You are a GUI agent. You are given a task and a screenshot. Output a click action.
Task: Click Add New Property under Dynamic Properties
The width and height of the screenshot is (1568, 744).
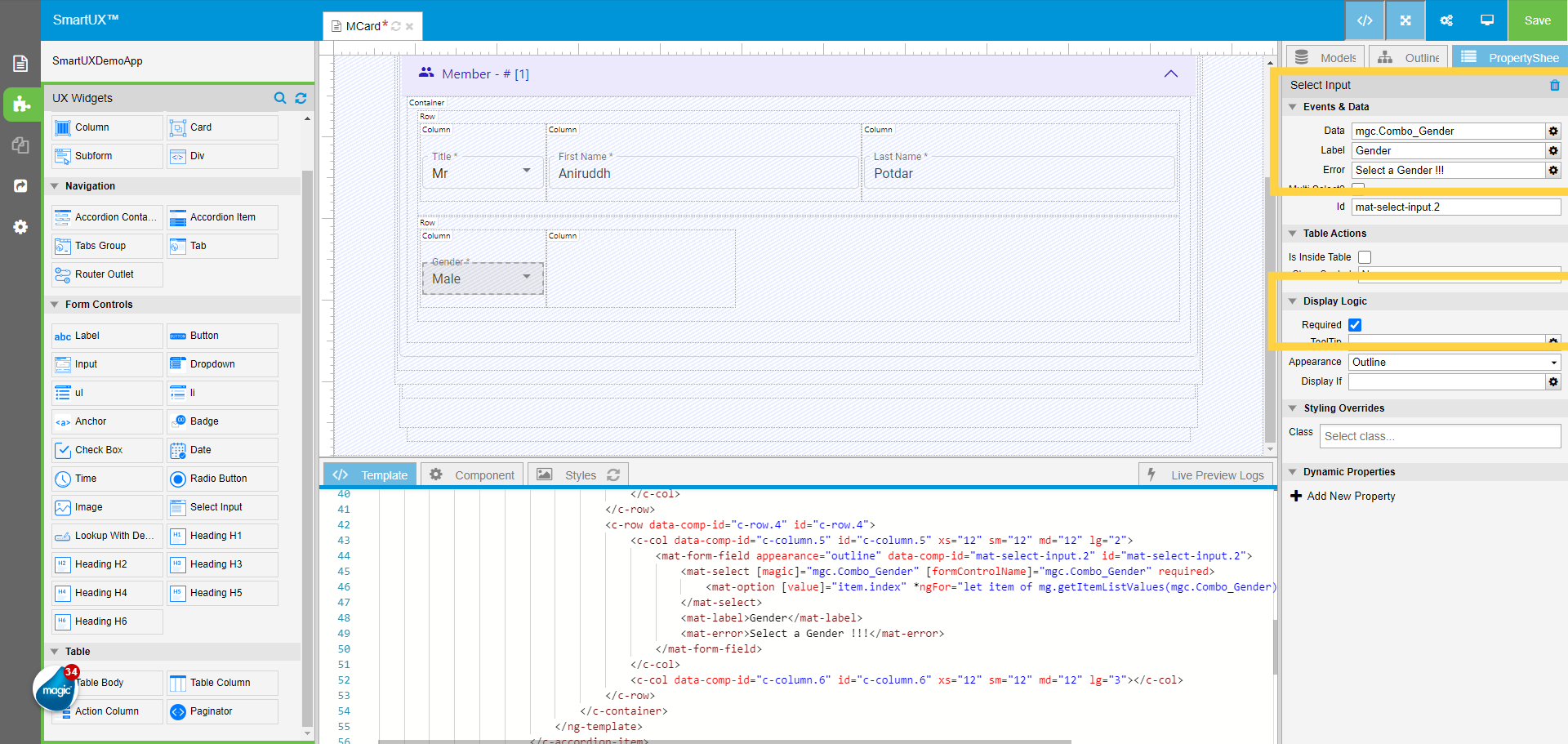(1343, 496)
